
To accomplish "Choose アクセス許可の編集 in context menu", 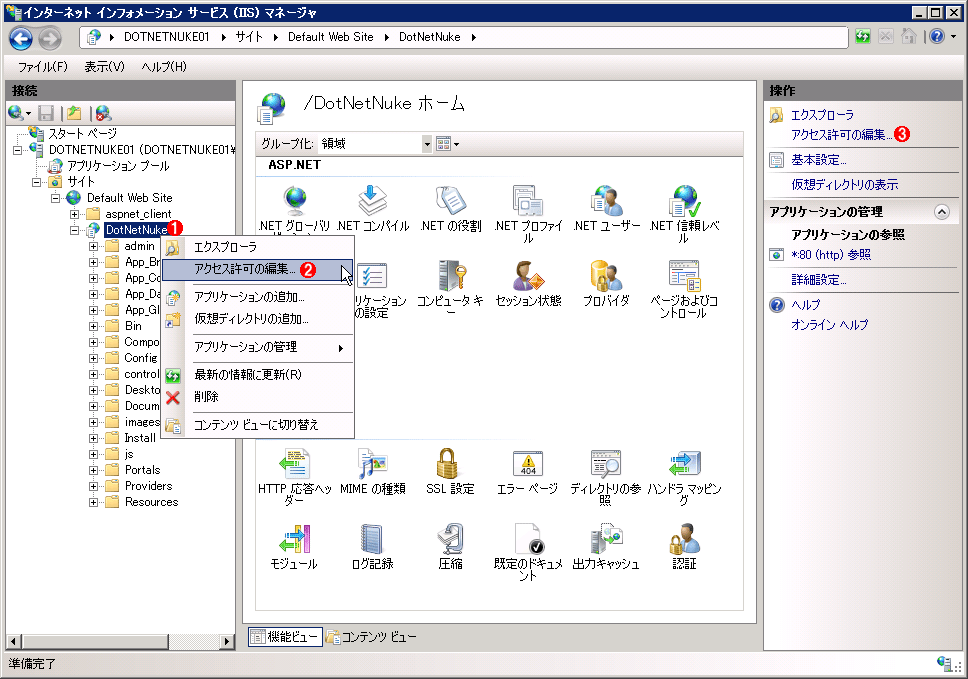I will click(257, 270).
